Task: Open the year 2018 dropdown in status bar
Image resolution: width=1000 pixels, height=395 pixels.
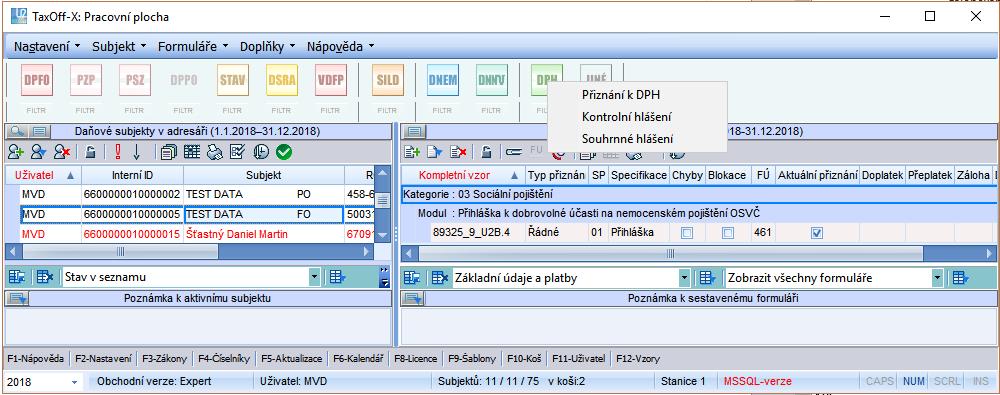Action: tap(75, 382)
